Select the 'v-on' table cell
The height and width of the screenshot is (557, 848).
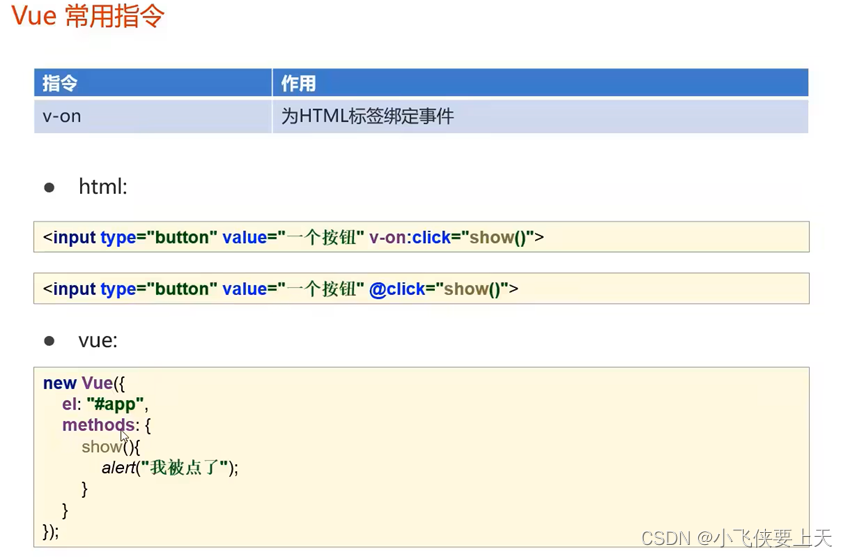[153, 116]
